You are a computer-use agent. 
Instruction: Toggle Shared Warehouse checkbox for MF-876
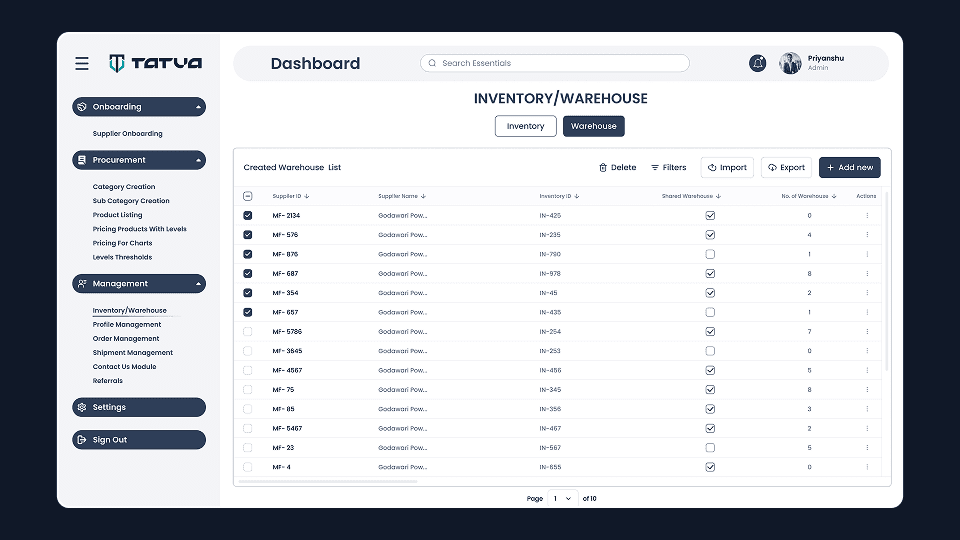(x=710, y=254)
